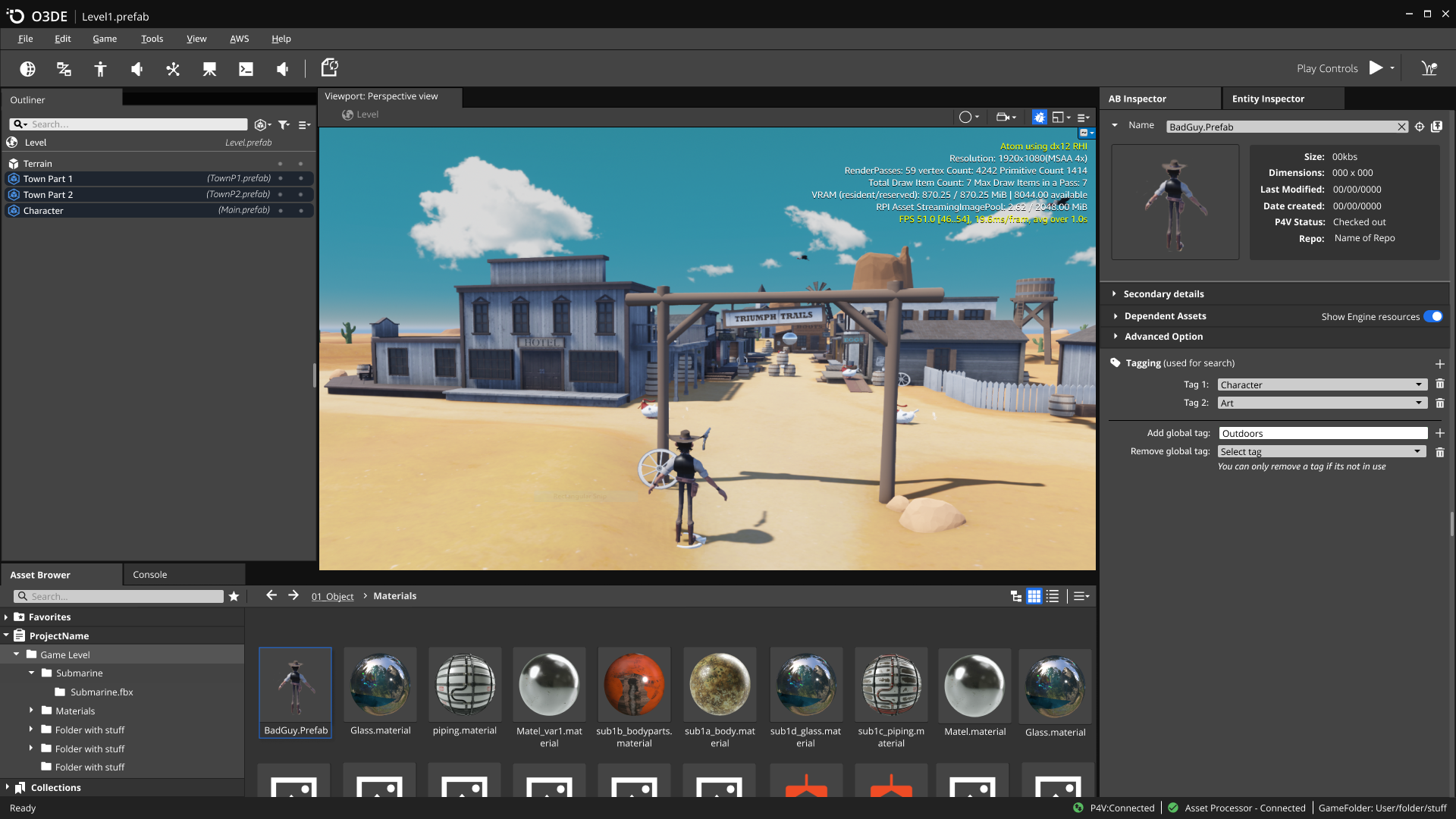The height and width of the screenshot is (819, 1456).
Task: Open the editor console terminal icon
Action: pyautogui.click(x=246, y=68)
